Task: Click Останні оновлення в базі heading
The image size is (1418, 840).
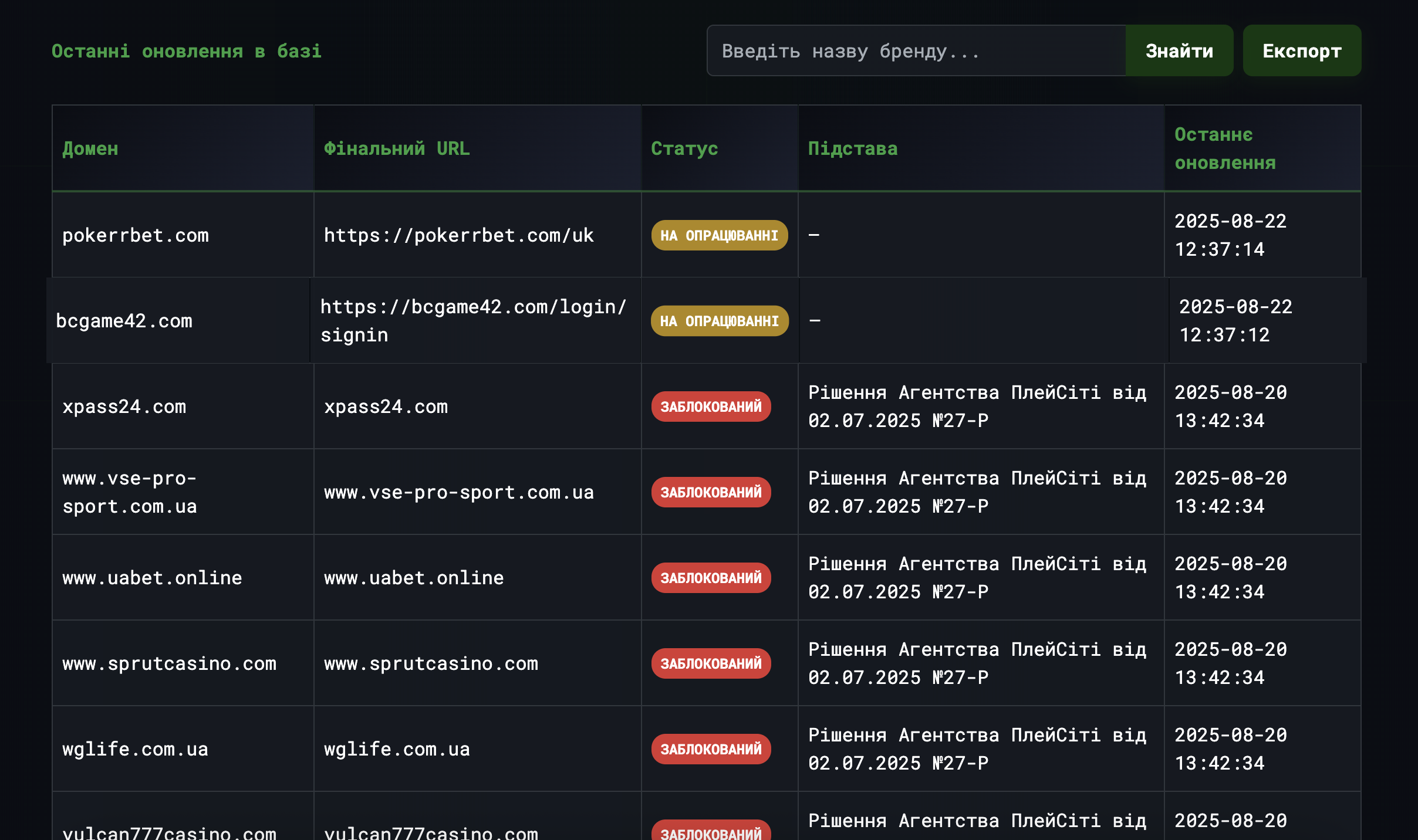Action: point(187,51)
